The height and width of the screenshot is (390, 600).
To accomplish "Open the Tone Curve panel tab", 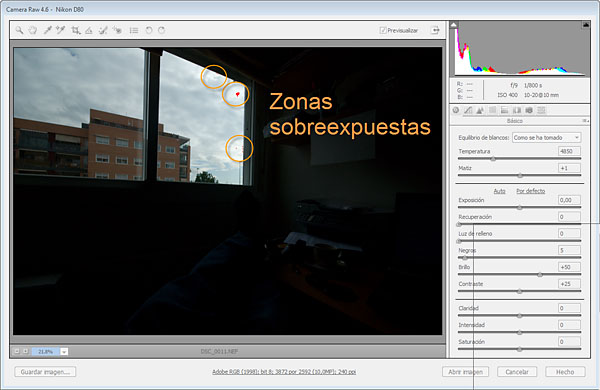I will coord(468,110).
